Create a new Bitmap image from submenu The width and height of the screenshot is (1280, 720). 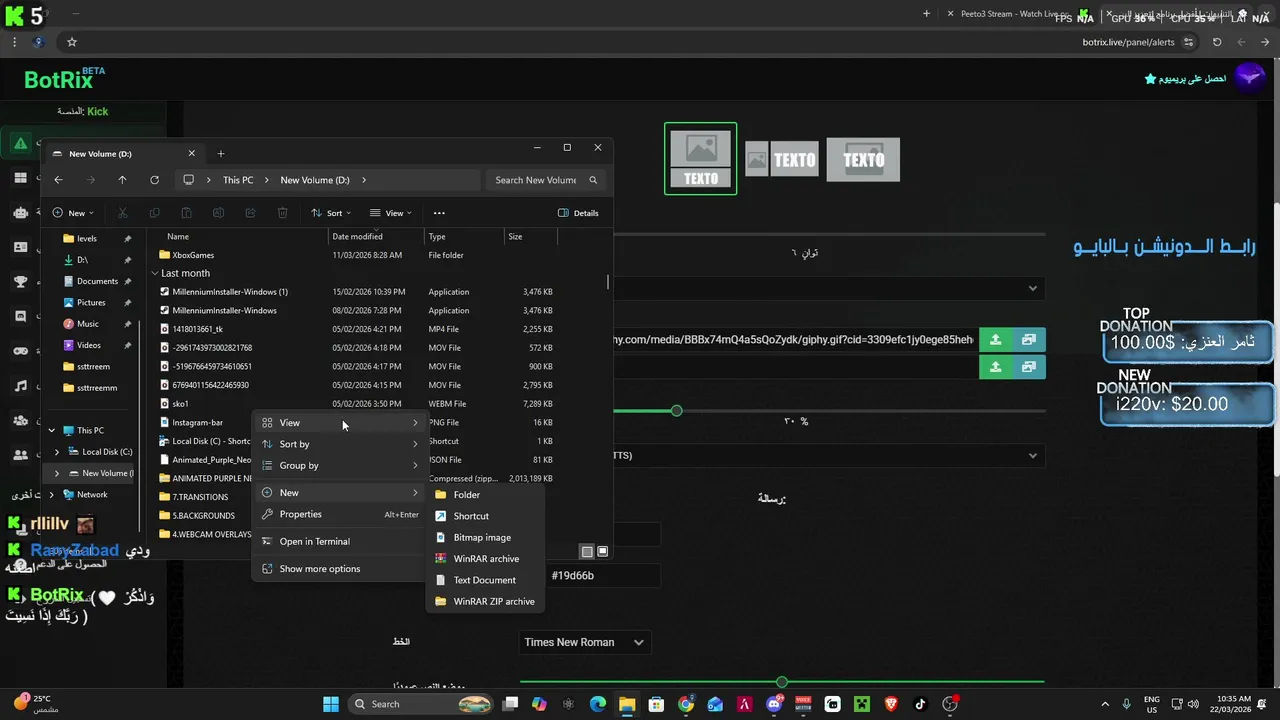click(486, 537)
